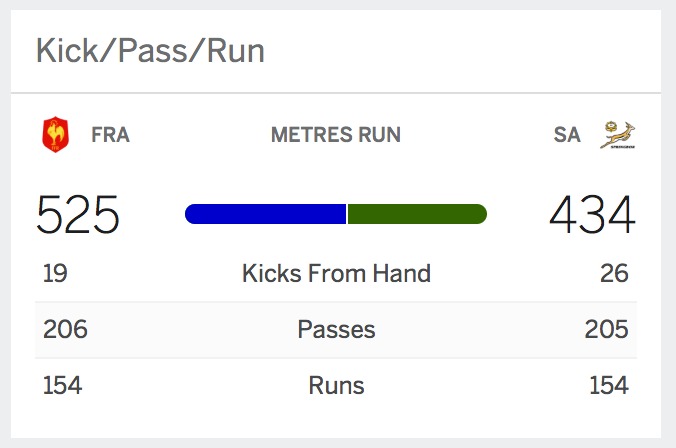
Task: Click the South Africa Springbok logo
Action: [618, 135]
